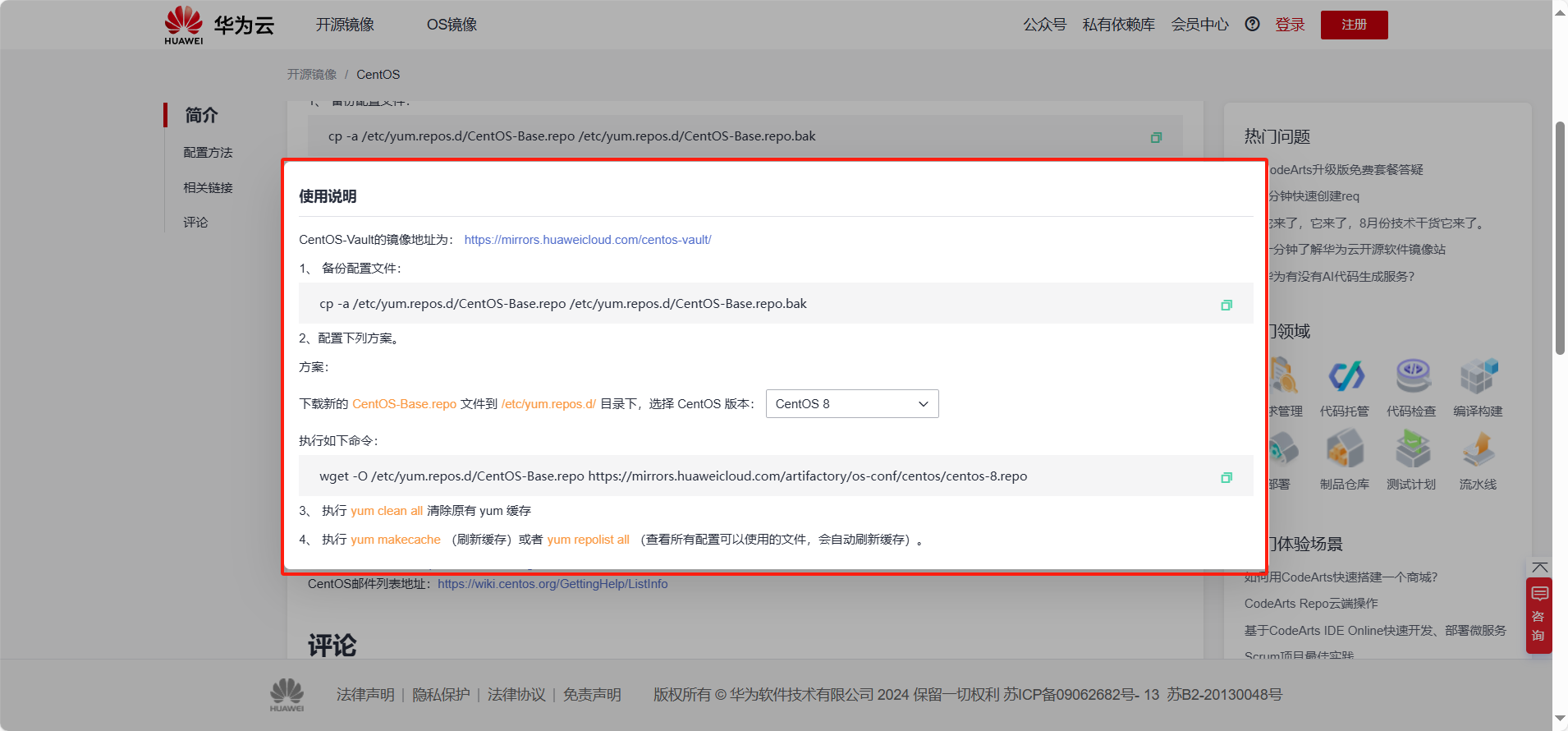The width and height of the screenshot is (1568, 731).
Task: Expand the CentOS version dropdown
Action: click(851, 404)
